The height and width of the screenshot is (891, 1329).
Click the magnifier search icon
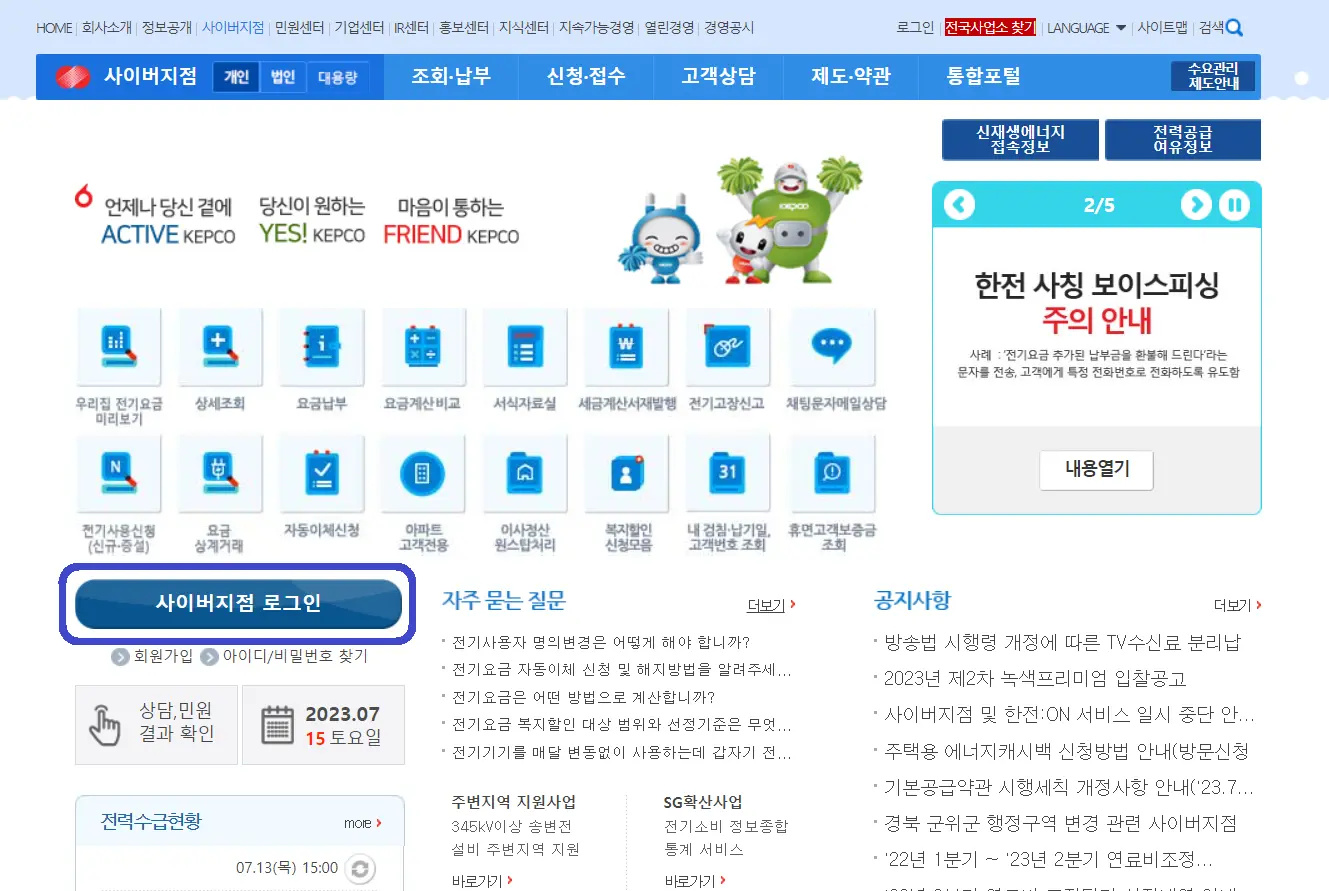1236,28
